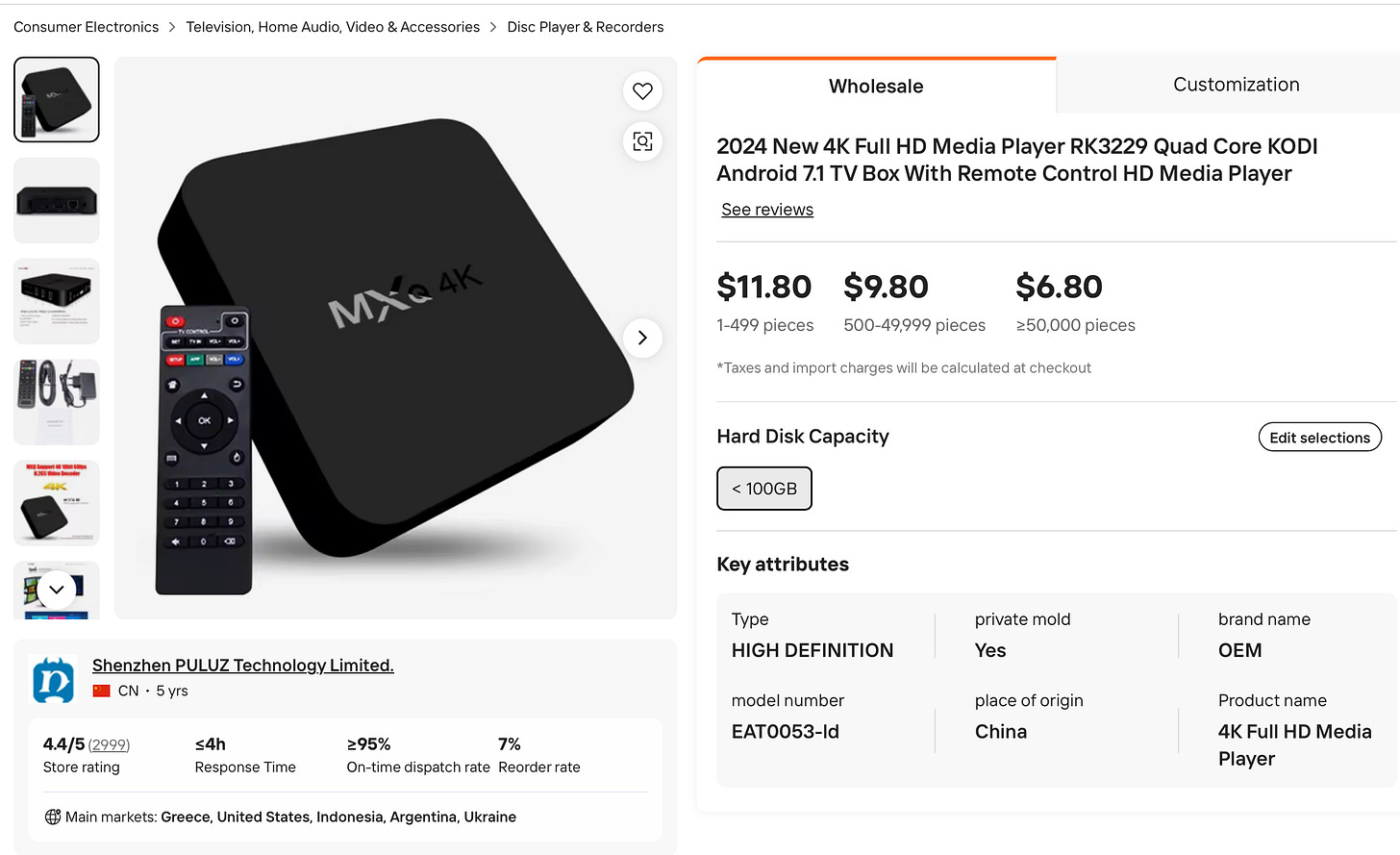The image size is (1400, 855).
Task: Switch to the Customization tab
Action: tap(1236, 85)
